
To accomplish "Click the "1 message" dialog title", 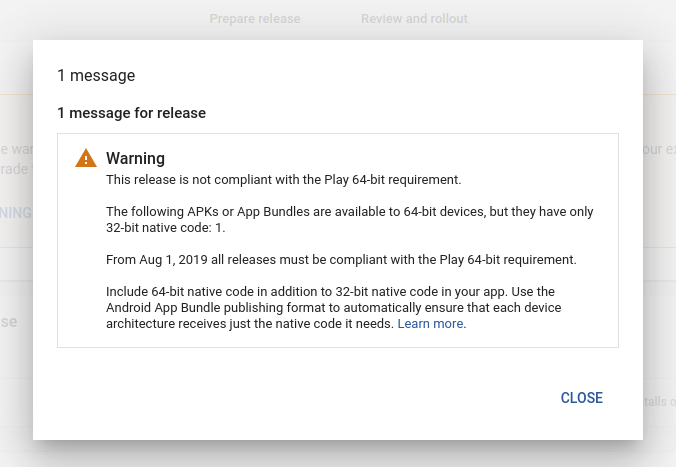I will 96,75.
